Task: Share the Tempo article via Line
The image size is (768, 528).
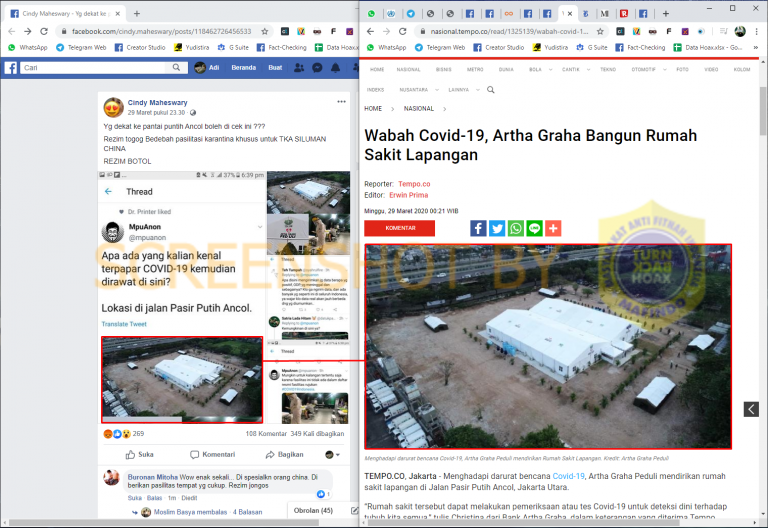Action: click(x=534, y=228)
